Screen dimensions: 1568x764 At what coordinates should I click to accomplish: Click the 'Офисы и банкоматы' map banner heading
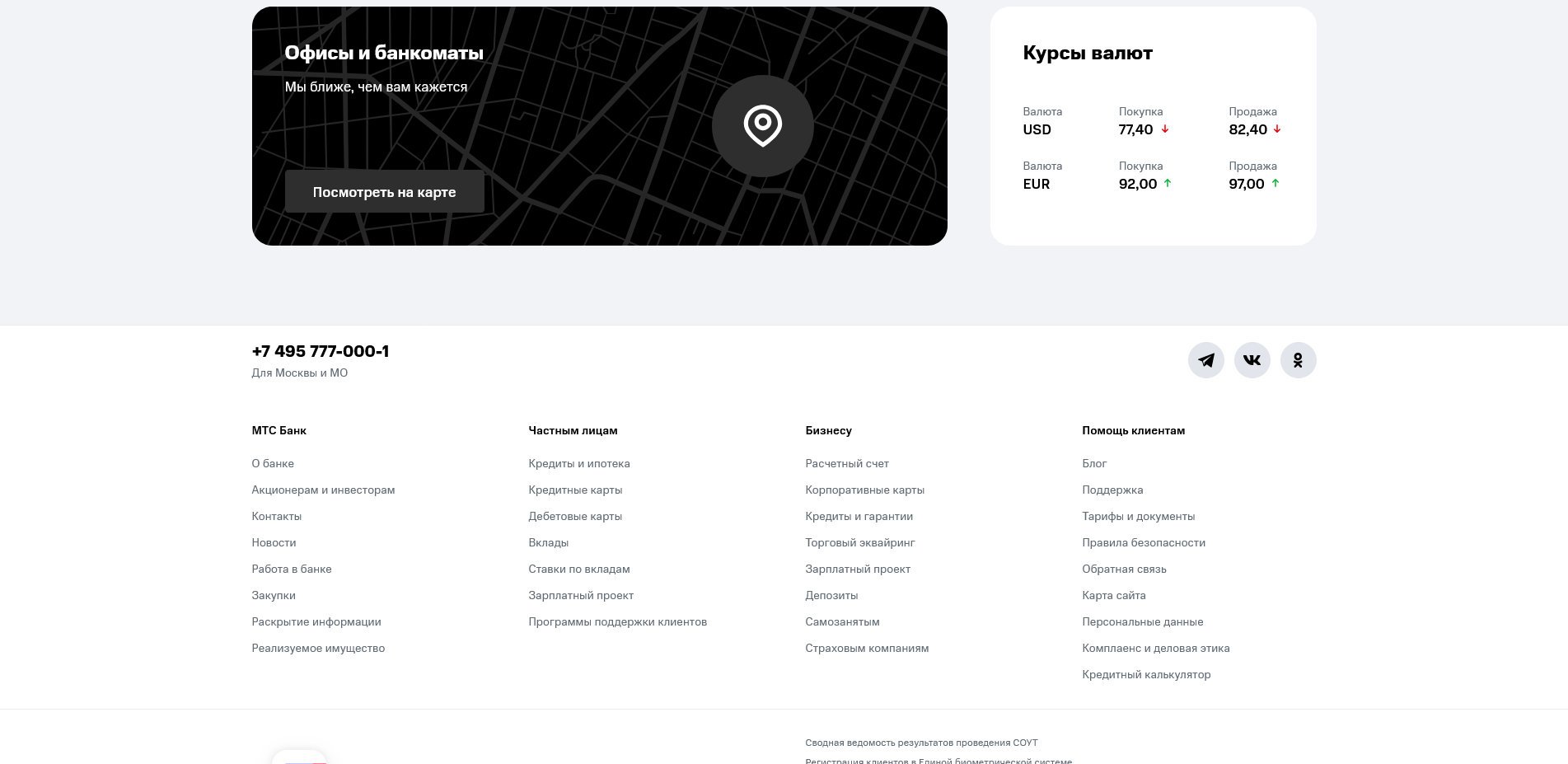384,53
